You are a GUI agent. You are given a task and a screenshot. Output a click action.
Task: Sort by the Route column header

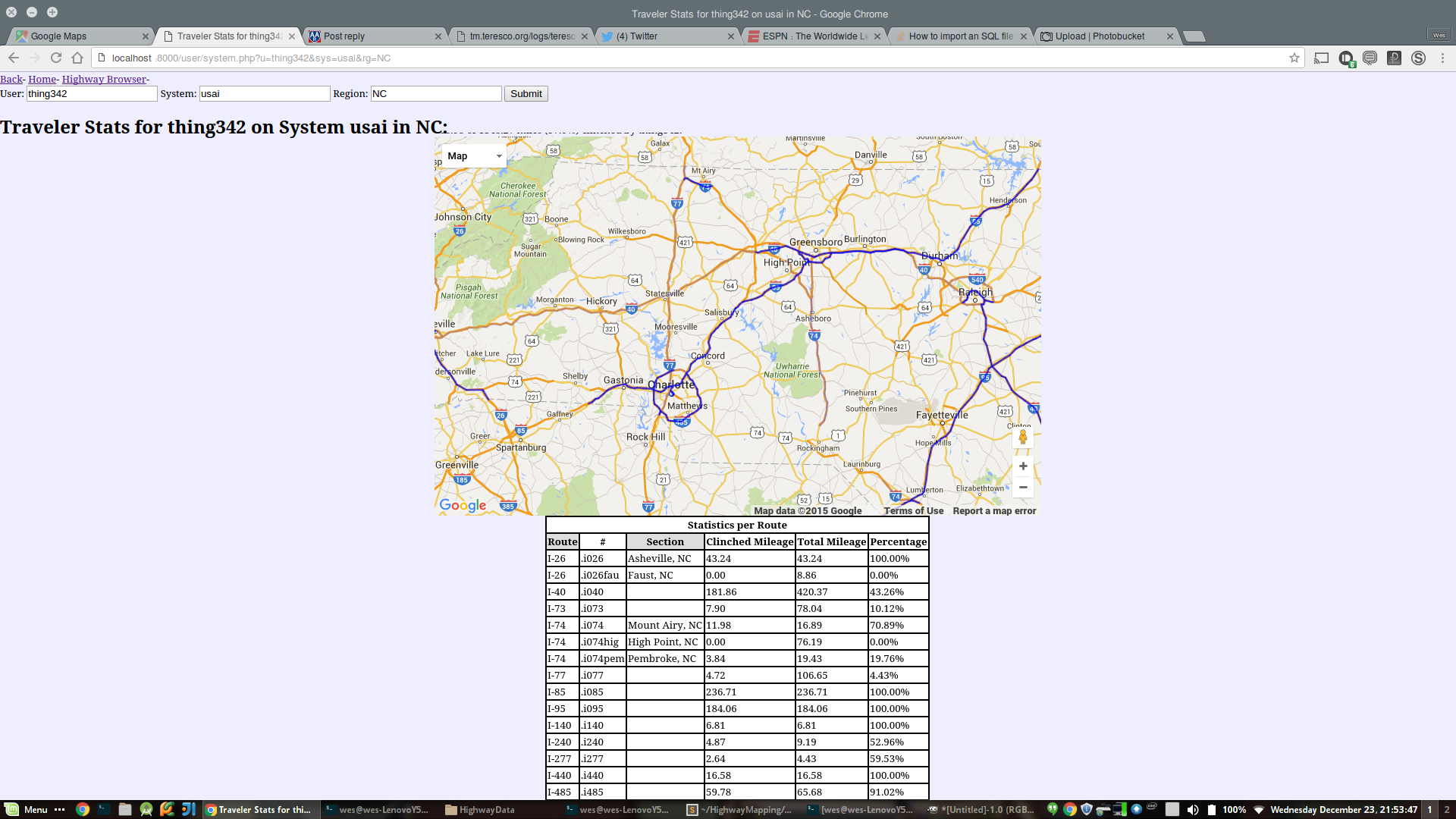click(563, 541)
